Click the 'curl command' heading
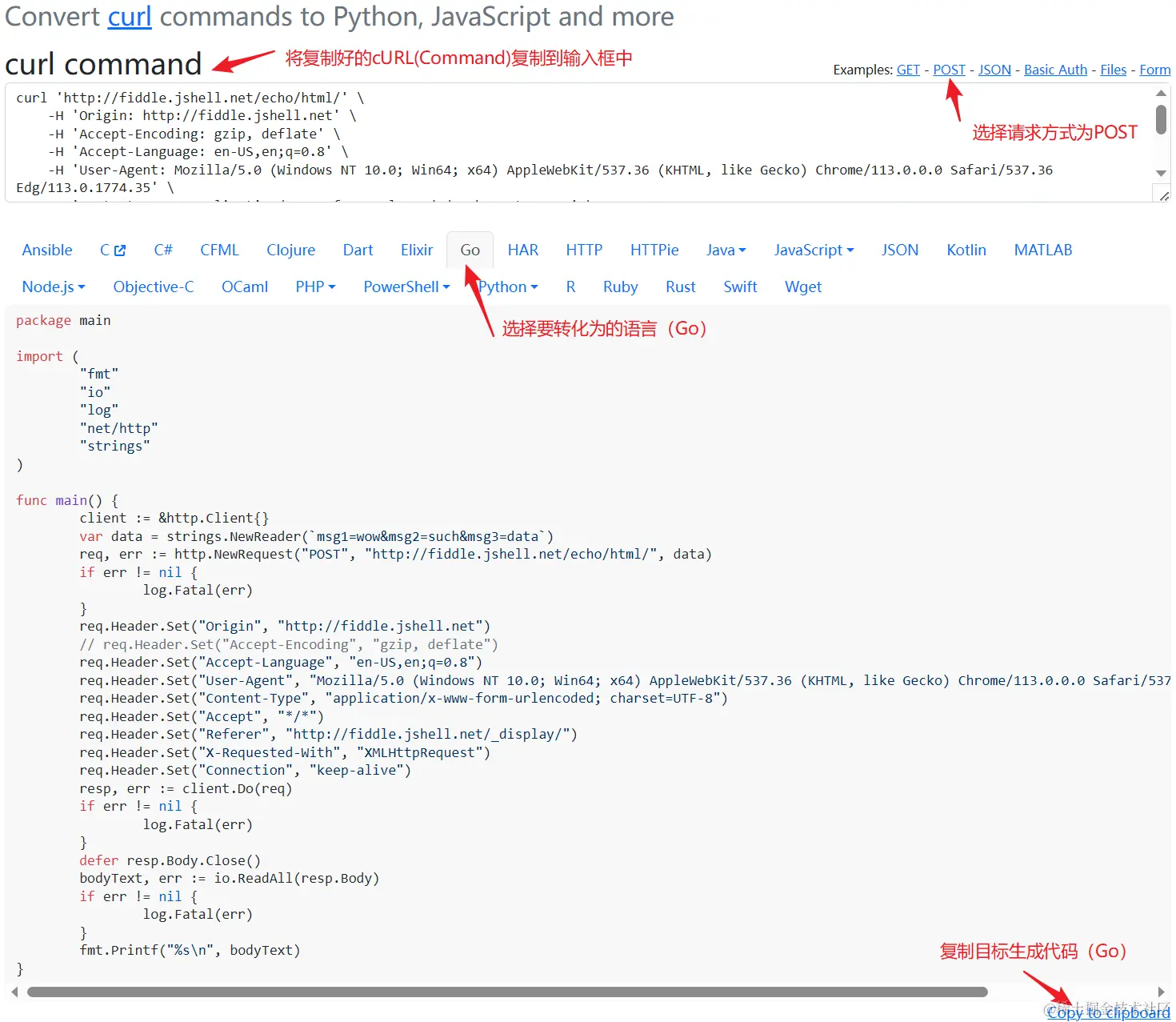Screen dimensions: 1176x1022 coord(103,64)
